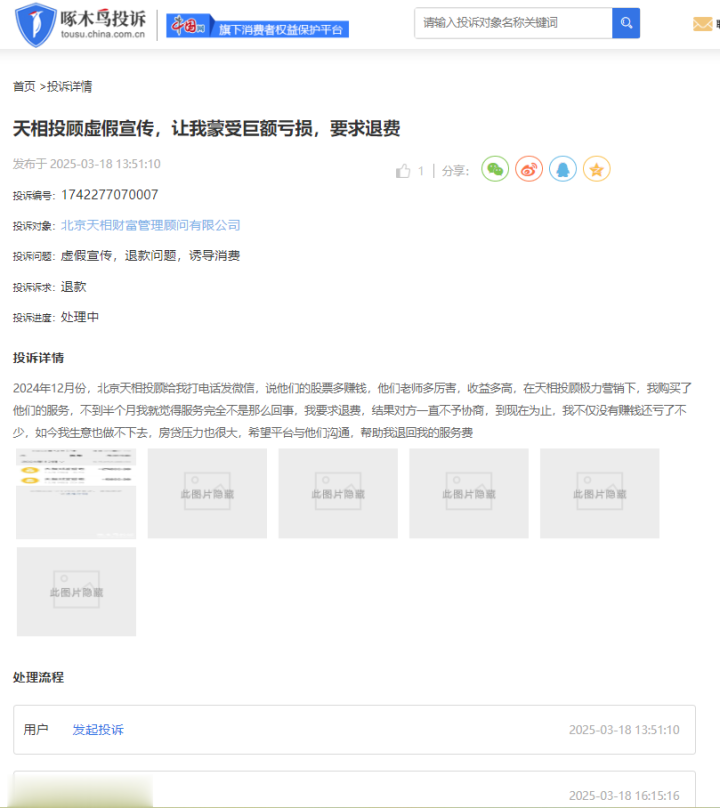Click 投诉详情 breadcrumb text
The image size is (720, 808).
(x=70, y=86)
